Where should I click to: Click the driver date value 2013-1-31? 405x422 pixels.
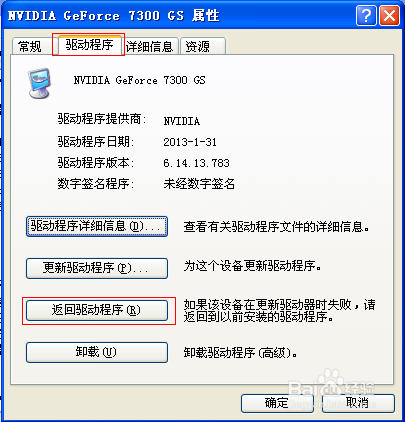click(x=190, y=142)
